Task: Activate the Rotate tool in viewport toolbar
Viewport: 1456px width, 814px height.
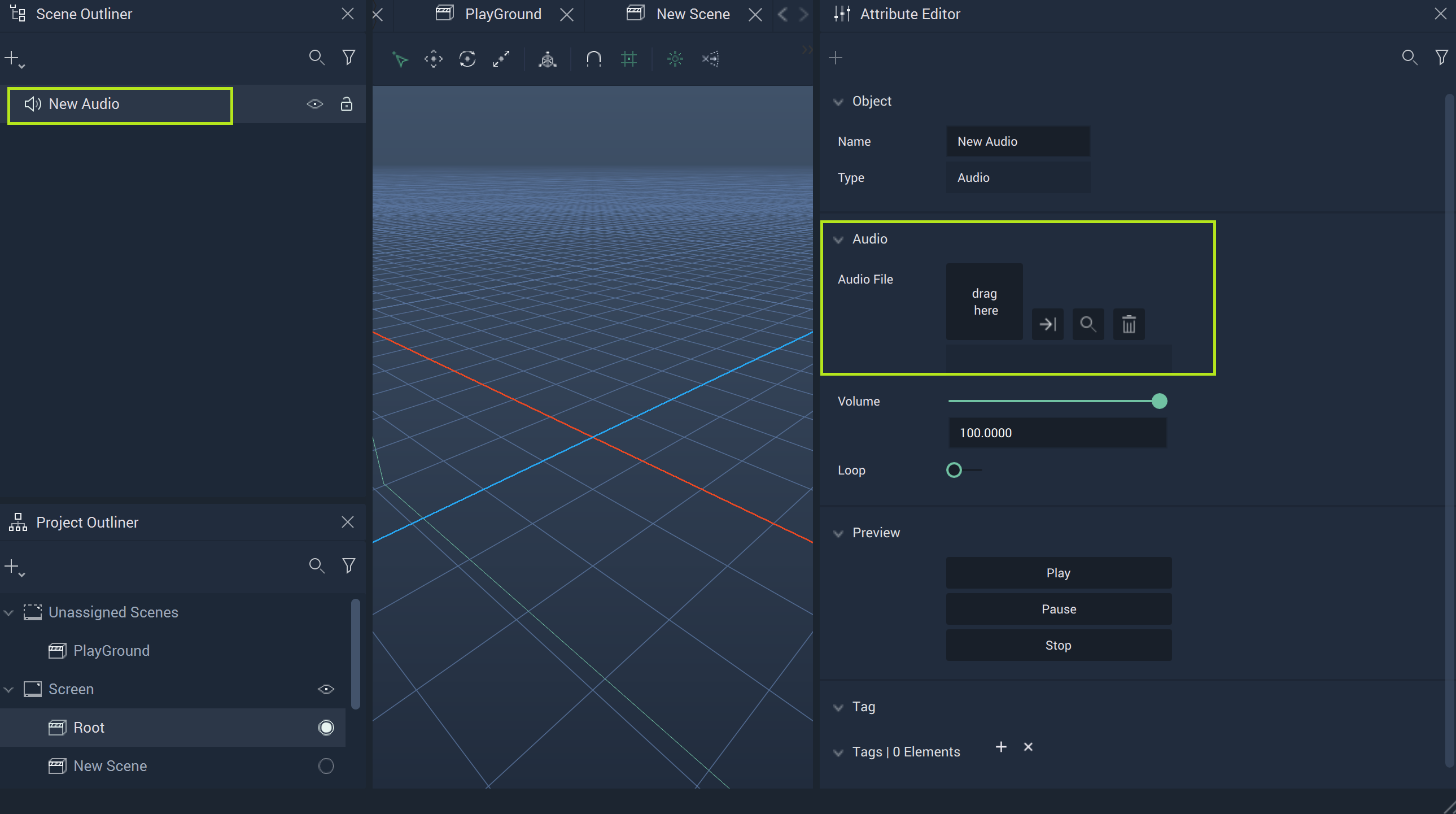Action: [x=467, y=59]
